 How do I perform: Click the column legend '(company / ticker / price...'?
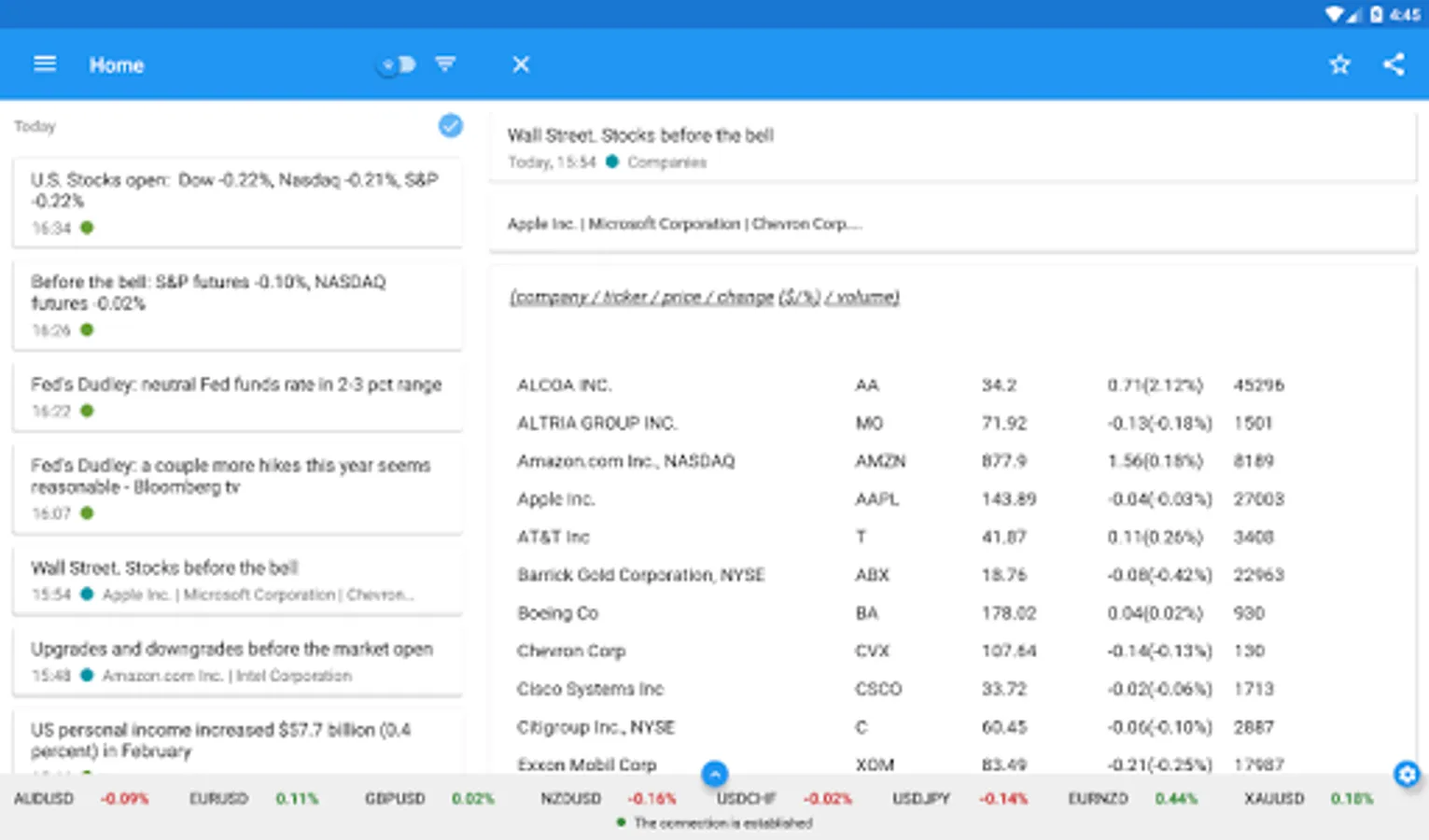[x=704, y=297]
